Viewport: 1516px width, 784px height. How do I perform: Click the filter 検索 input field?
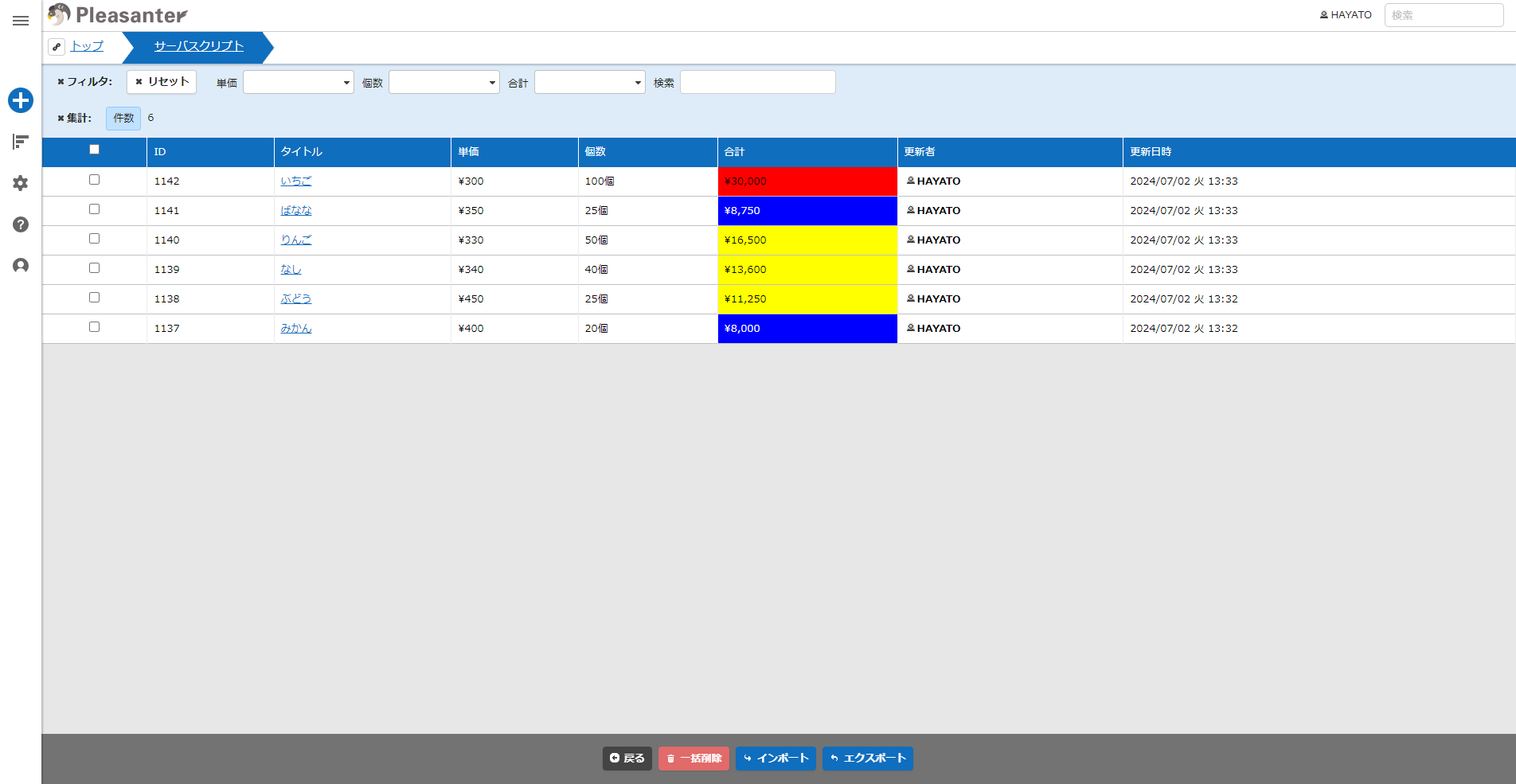coord(758,82)
